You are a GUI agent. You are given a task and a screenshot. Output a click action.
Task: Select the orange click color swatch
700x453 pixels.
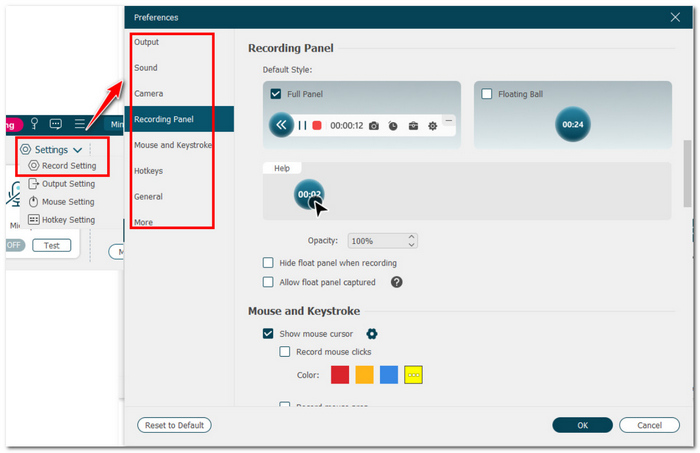tap(364, 375)
